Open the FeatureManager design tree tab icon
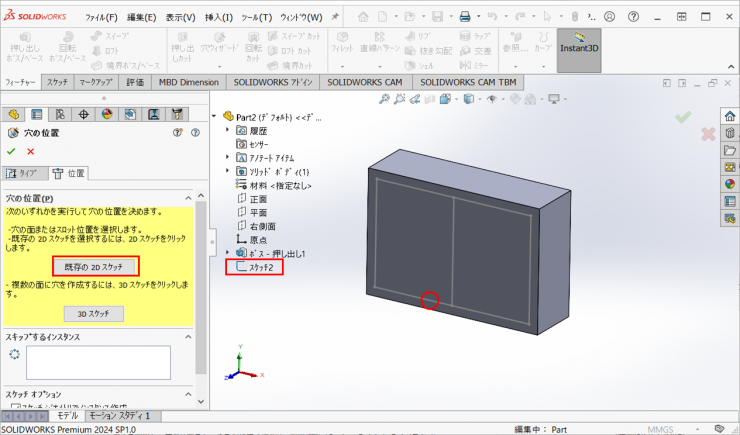Image resolution: width=740 pixels, height=435 pixels. click(x=13, y=114)
